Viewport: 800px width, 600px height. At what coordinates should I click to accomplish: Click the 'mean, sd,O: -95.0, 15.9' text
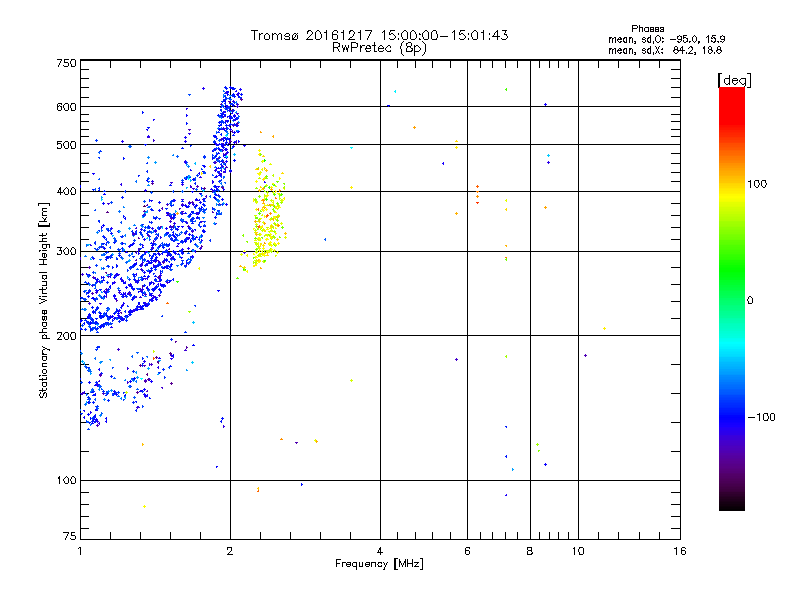click(x=666, y=39)
